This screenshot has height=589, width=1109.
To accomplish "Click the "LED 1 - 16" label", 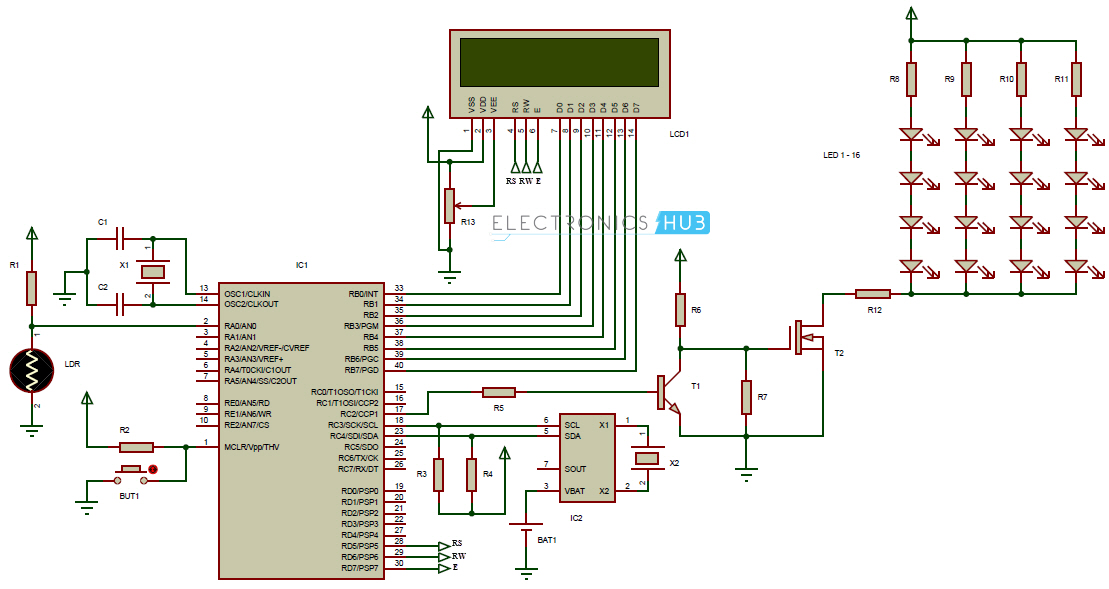I will coord(842,155).
